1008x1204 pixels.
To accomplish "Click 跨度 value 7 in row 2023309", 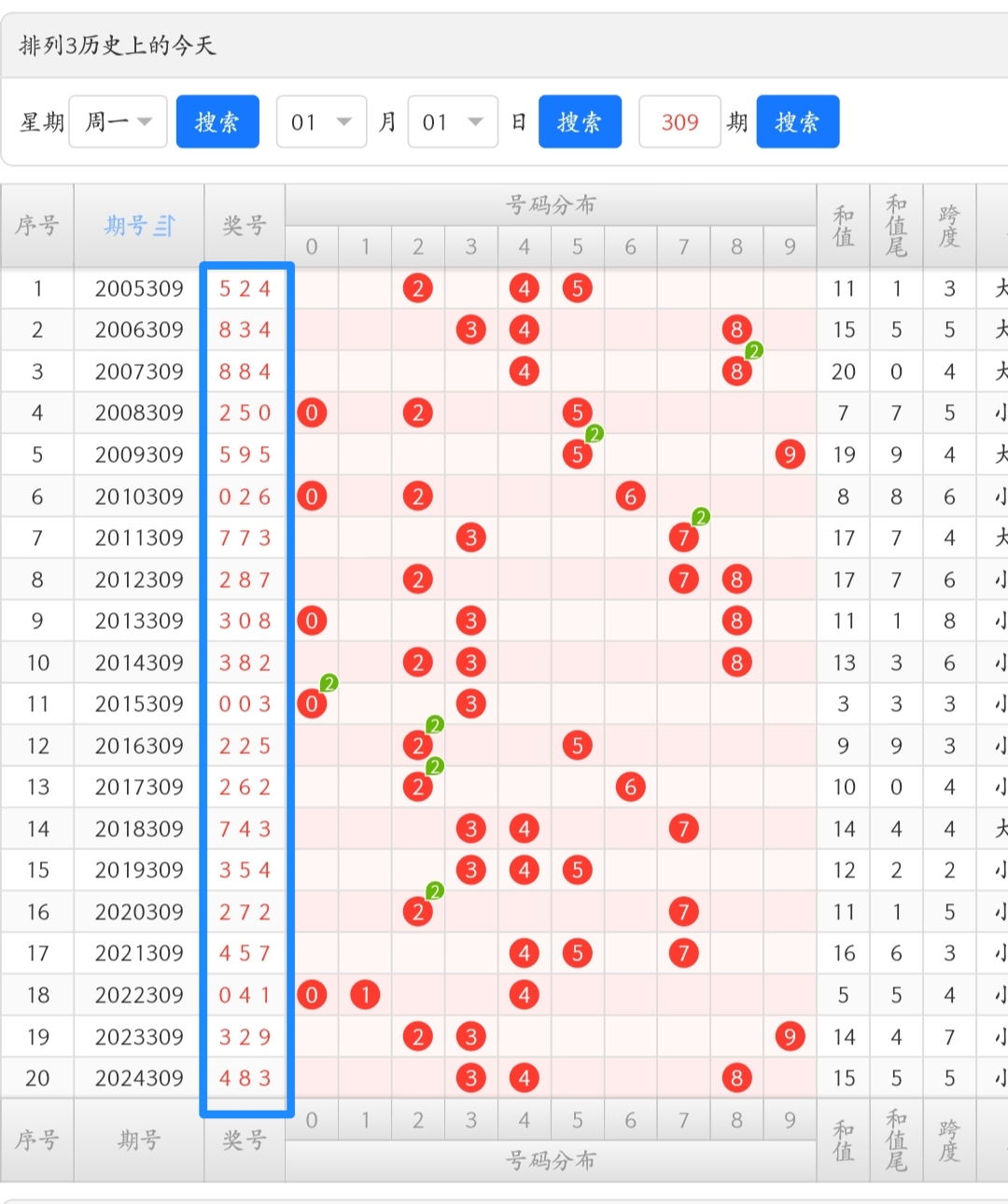I will [x=949, y=1036].
